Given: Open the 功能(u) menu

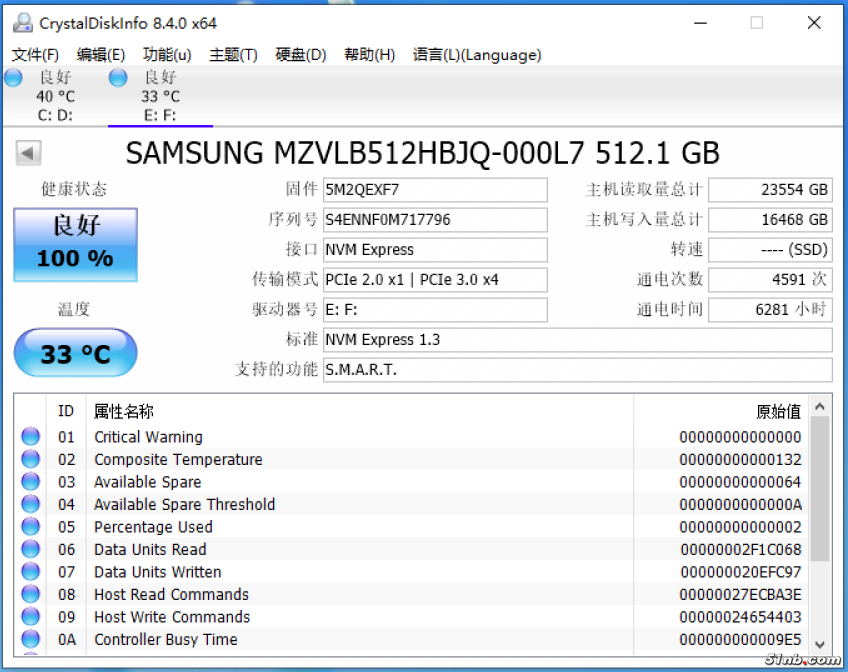Looking at the screenshot, I should [167, 55].
